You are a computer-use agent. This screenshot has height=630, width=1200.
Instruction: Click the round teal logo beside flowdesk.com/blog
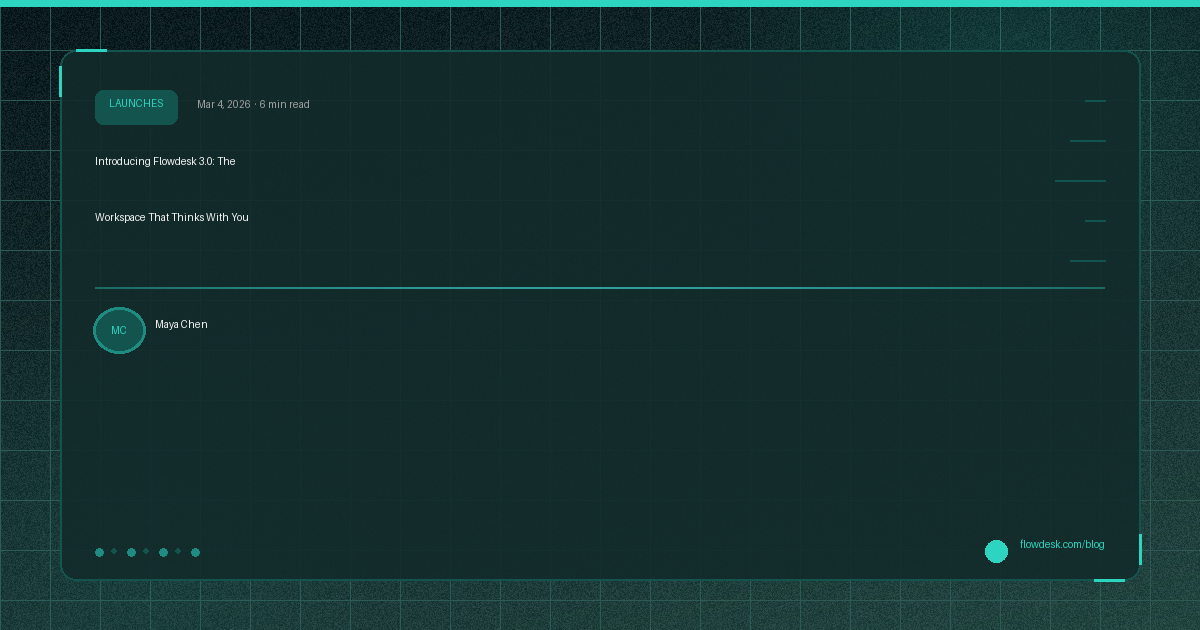[x=996, y=551]
